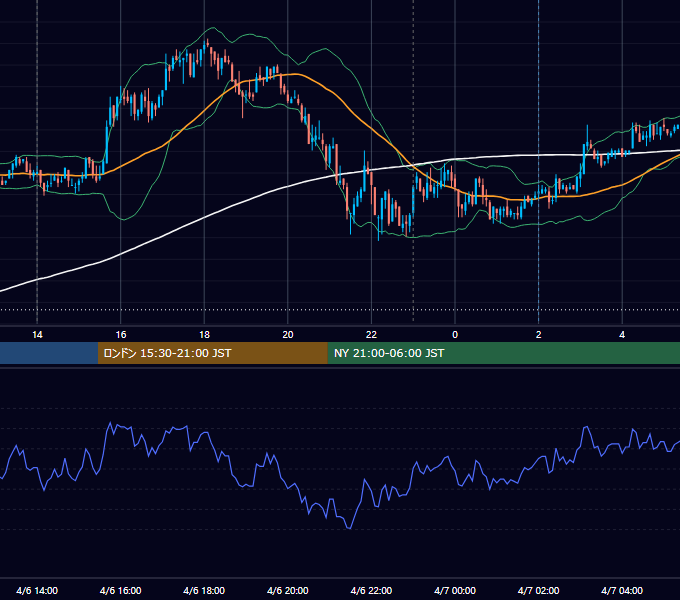Viewport: 680px width, 600px height.
Task: Click the 16 hour label on price chart axis
Action: (121, 335)
